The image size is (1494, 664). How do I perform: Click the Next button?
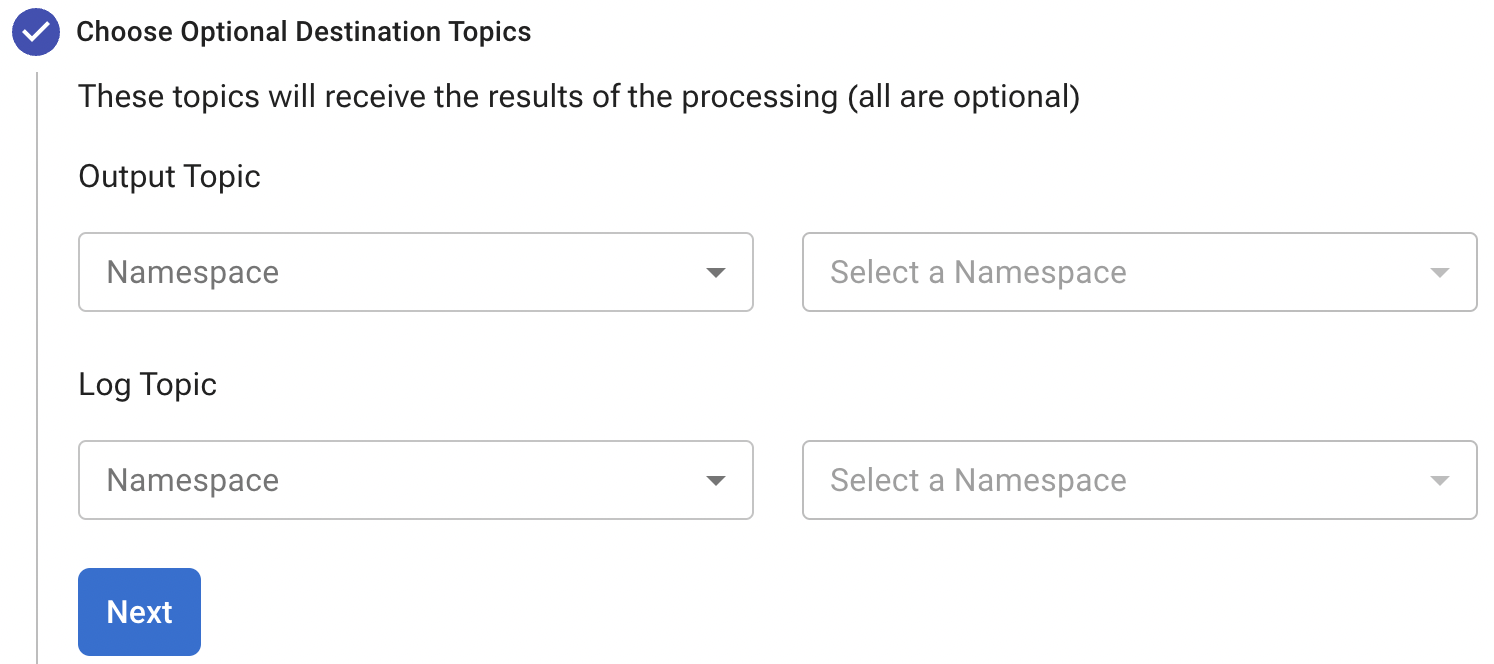pyautogui.click(x=139, y=612)
